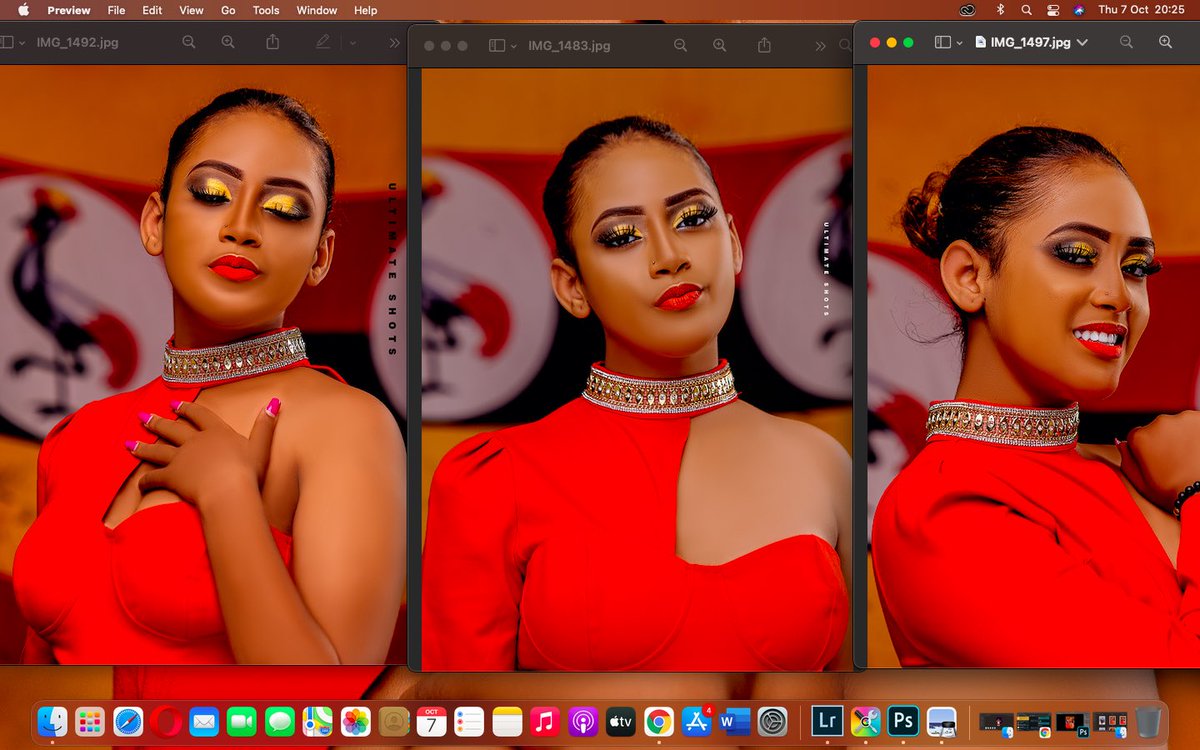Open the Preview application menu
The width and height of the screenshot is (1200, 750).
[x=69, y=10]
